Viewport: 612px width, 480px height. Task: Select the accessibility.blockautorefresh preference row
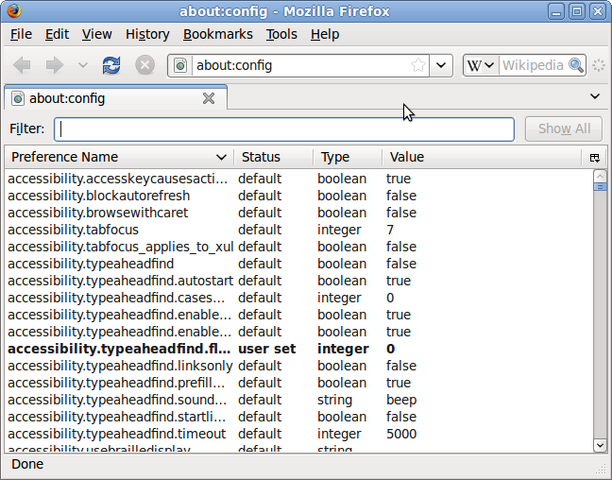click(x=299, y=196)
